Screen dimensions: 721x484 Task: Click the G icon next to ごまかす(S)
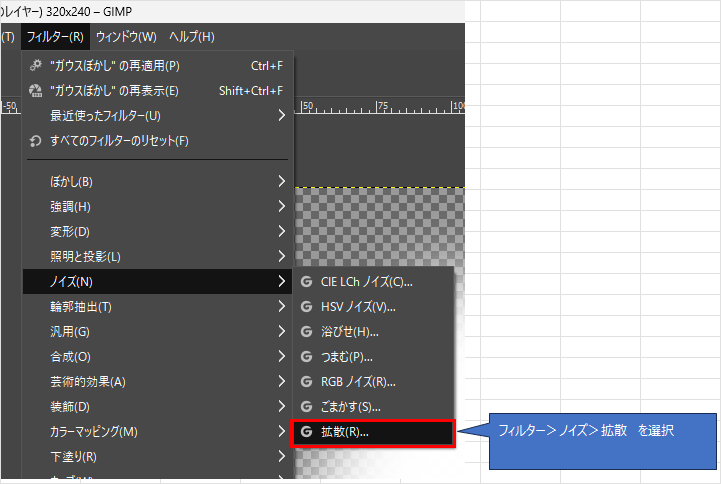(x=307, y=407)
